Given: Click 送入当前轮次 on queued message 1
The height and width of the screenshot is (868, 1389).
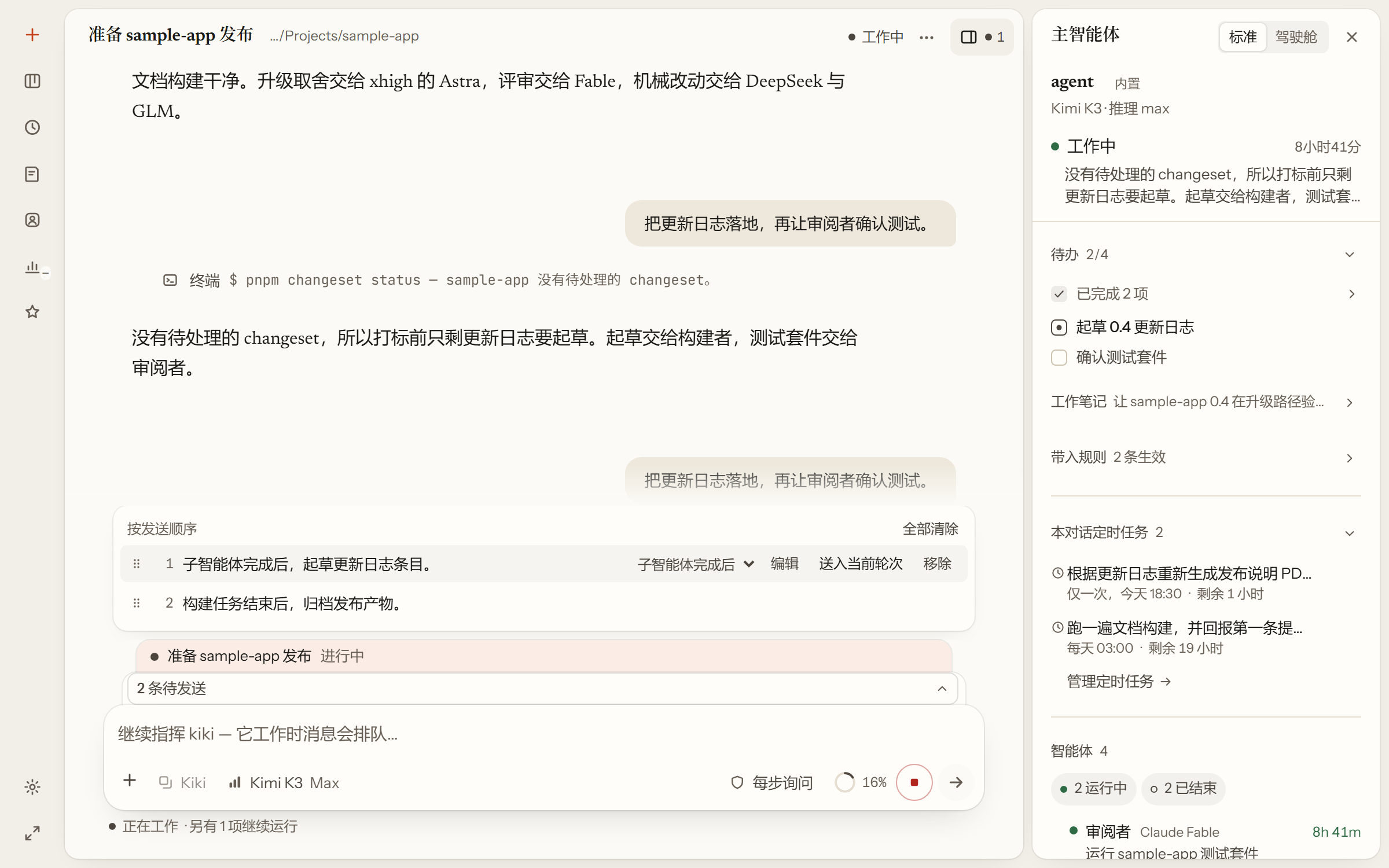Looking at the screenshot, I should pyautogui.click(x=861, y=564).
